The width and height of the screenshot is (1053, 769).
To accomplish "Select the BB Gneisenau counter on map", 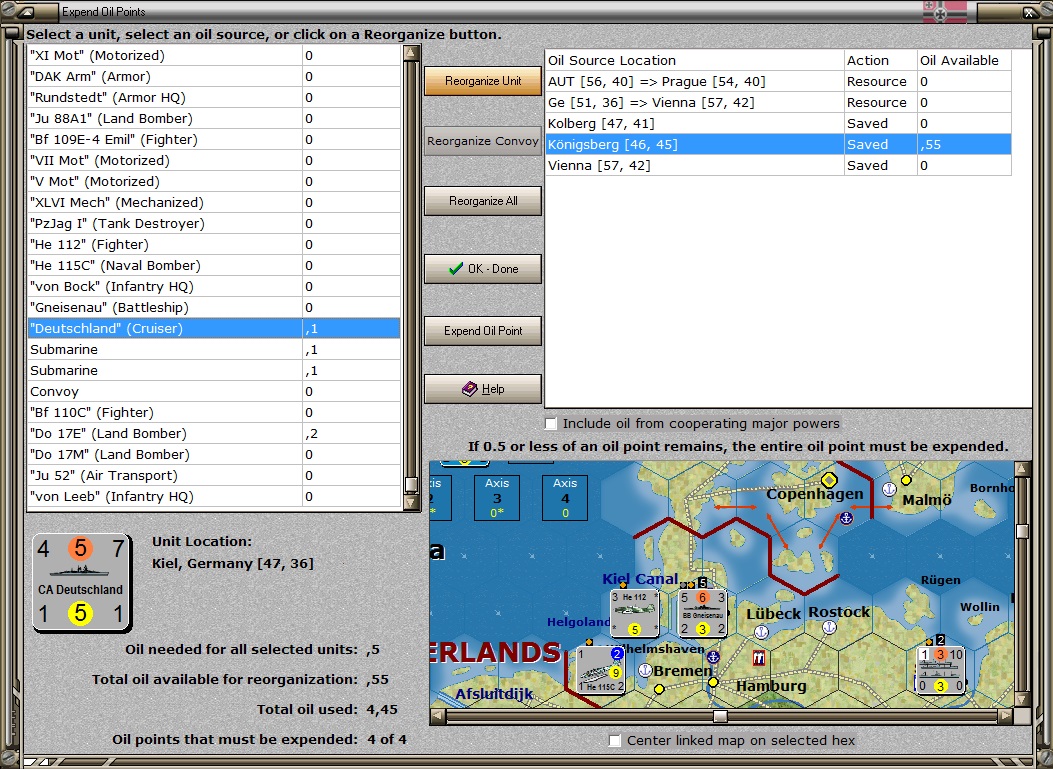I will [702, 613].
